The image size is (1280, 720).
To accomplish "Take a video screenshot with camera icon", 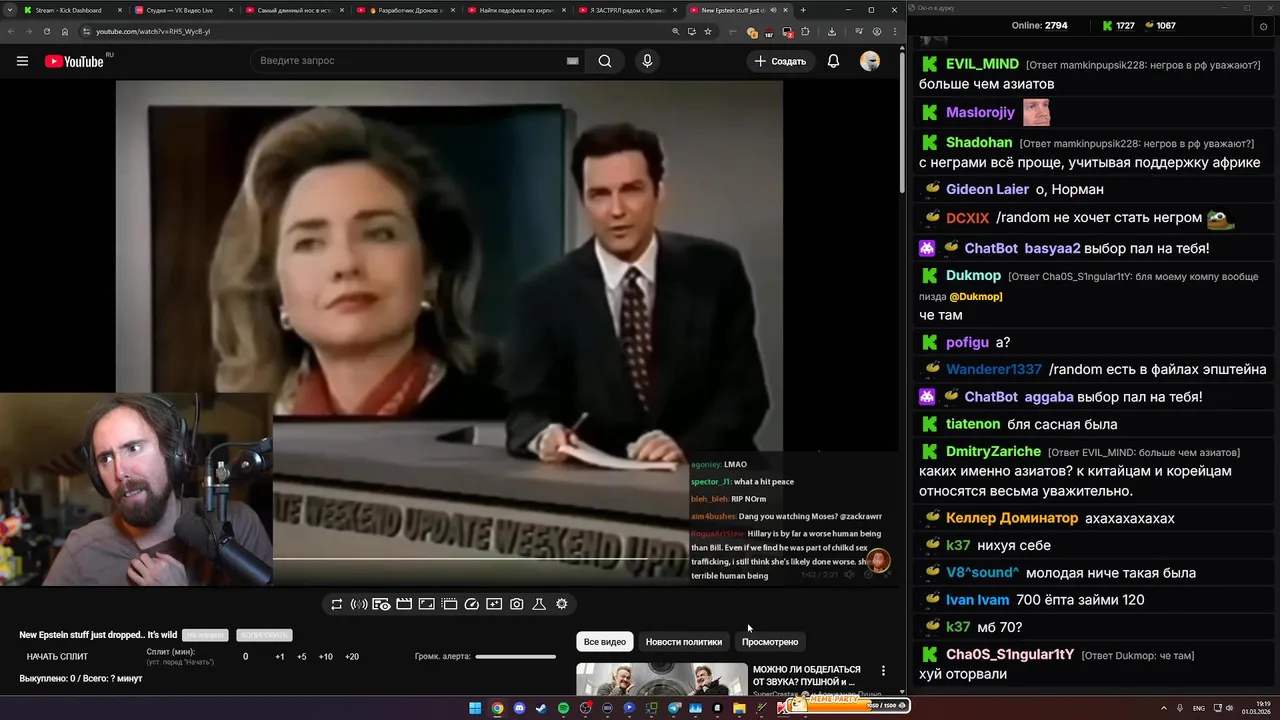I will [x=516, y=604].
